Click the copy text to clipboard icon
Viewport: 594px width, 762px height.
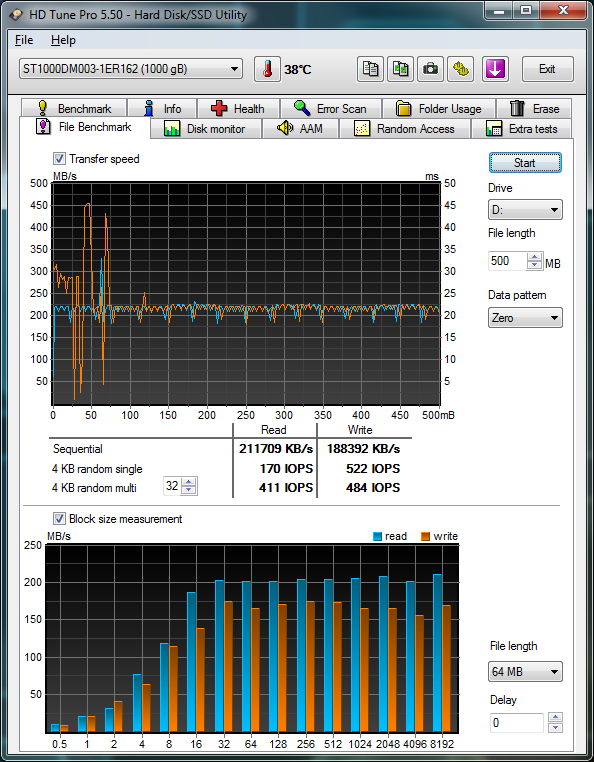click(370, 69)
